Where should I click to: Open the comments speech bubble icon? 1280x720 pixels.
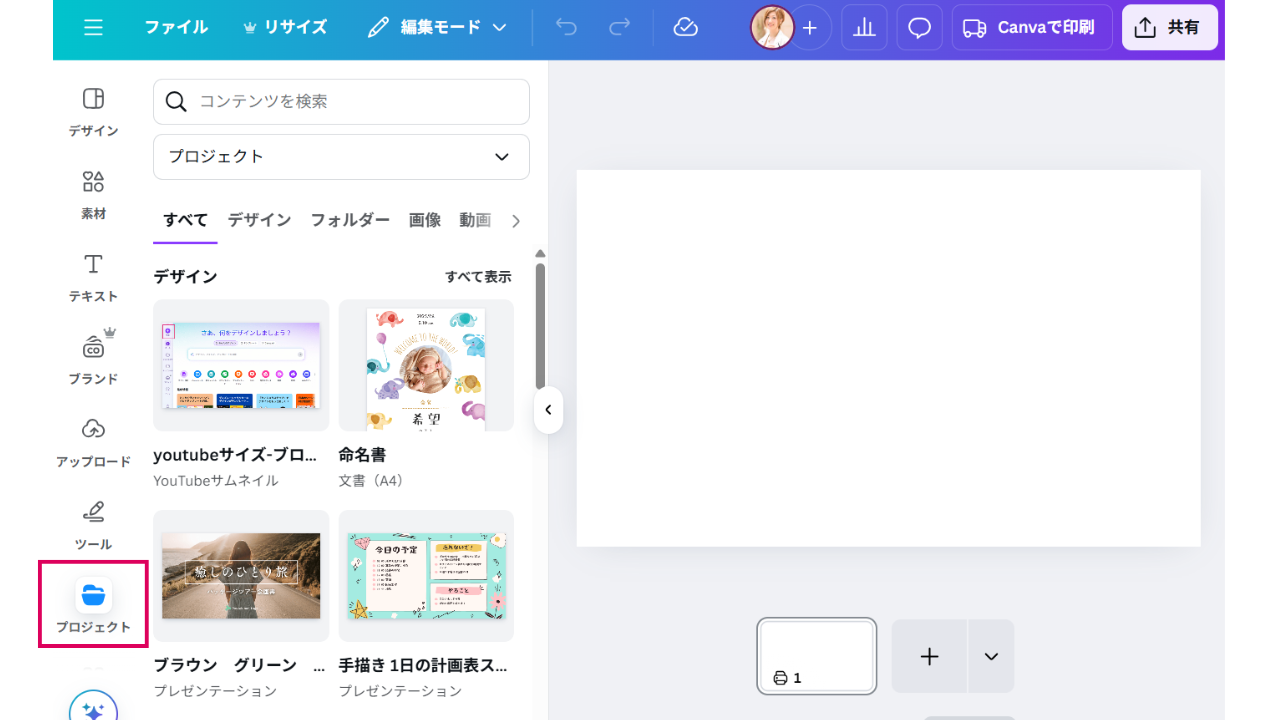[x=919, y=28]
